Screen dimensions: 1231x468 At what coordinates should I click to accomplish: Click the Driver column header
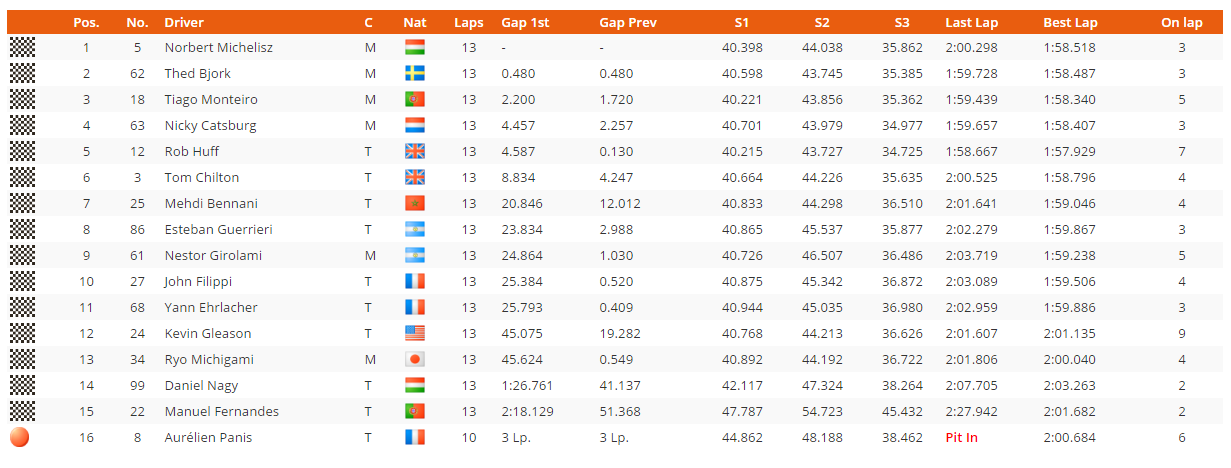184,22
